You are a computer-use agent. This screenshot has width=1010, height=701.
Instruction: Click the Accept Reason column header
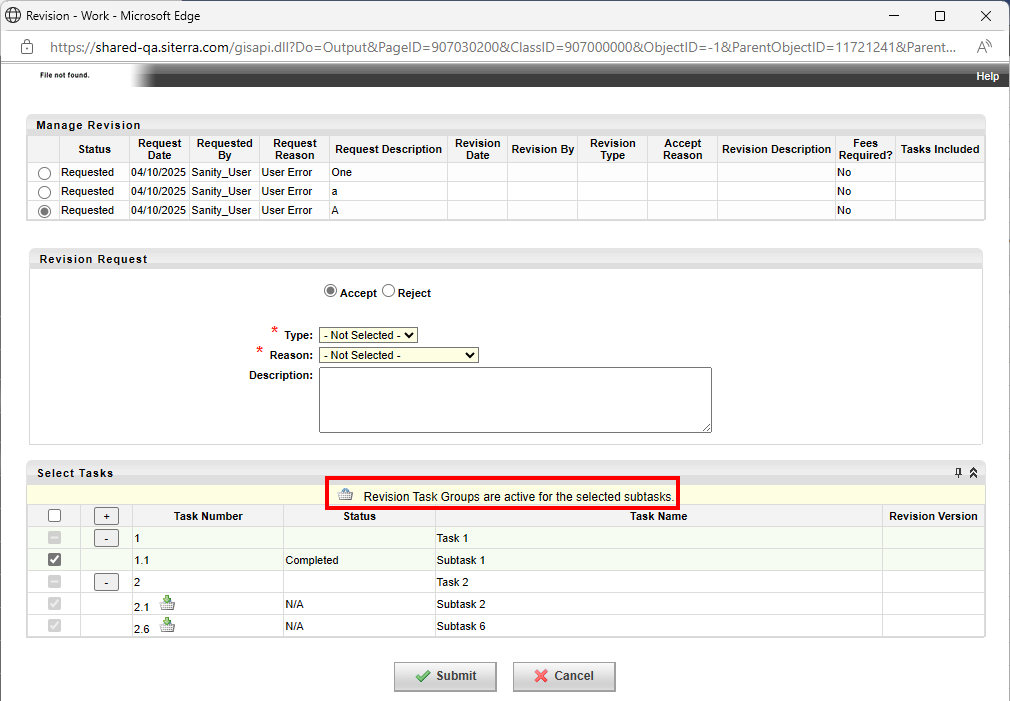coord(683,149)
